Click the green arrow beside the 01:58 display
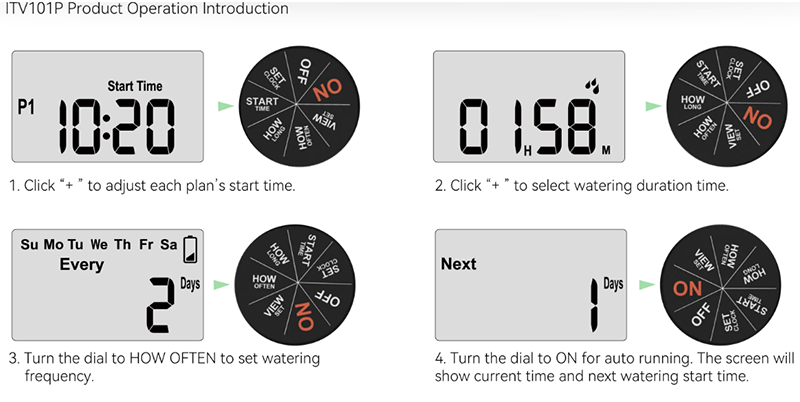The width and height of the screenshot is (800, 402). [653, 104]
